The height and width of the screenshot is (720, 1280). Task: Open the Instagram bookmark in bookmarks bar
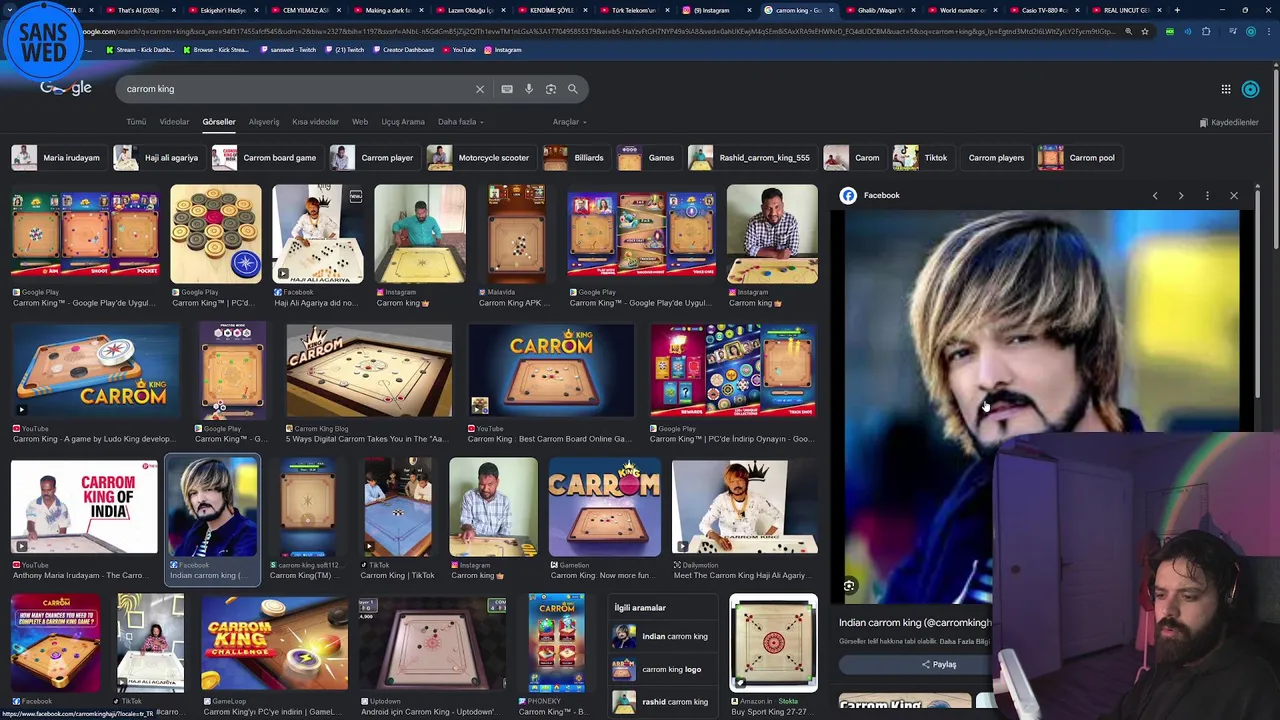[502, 50]
